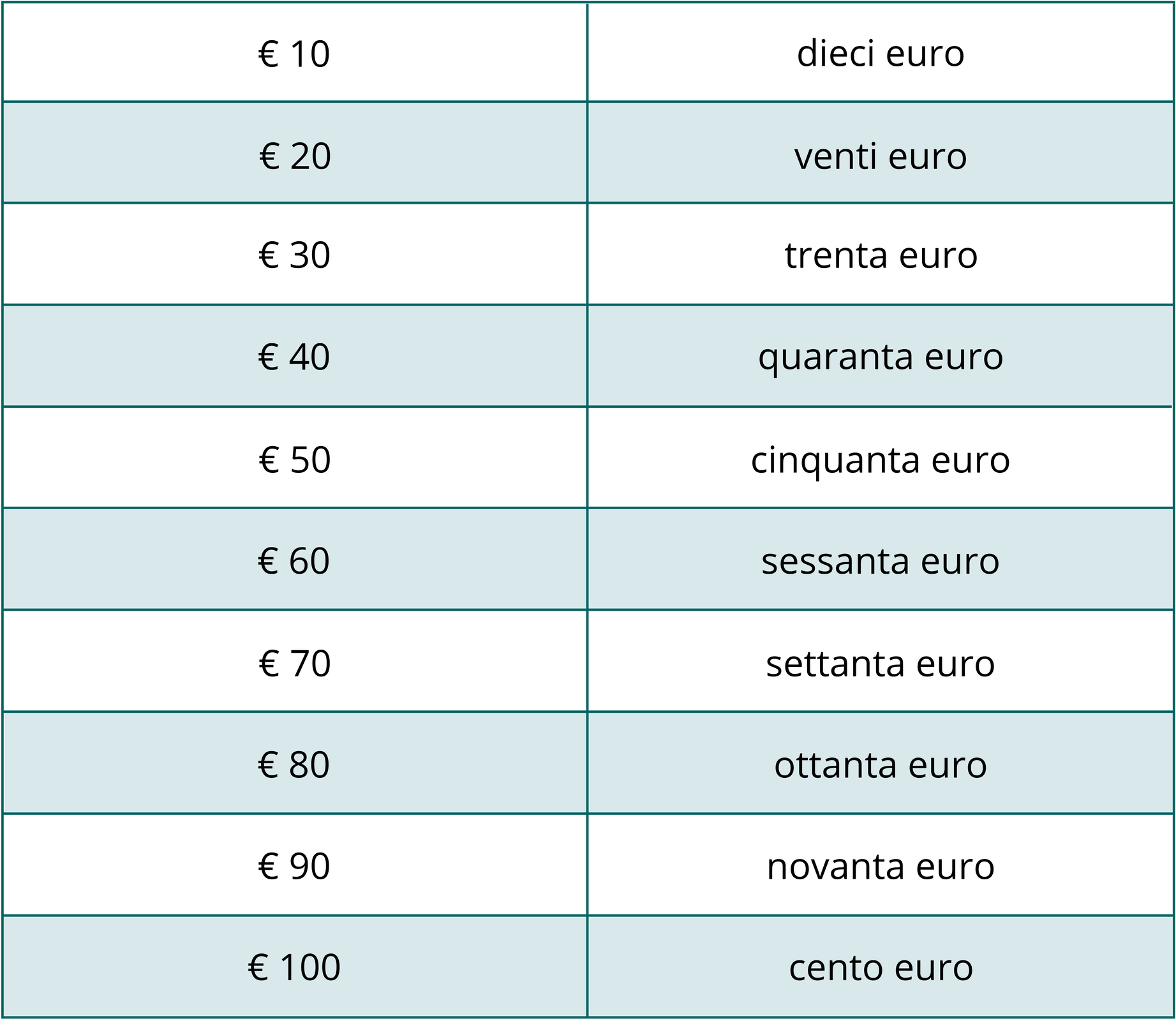Click the € 80 amount
This screenshot has height=1021, width=1176.
(x=294, y=764)
